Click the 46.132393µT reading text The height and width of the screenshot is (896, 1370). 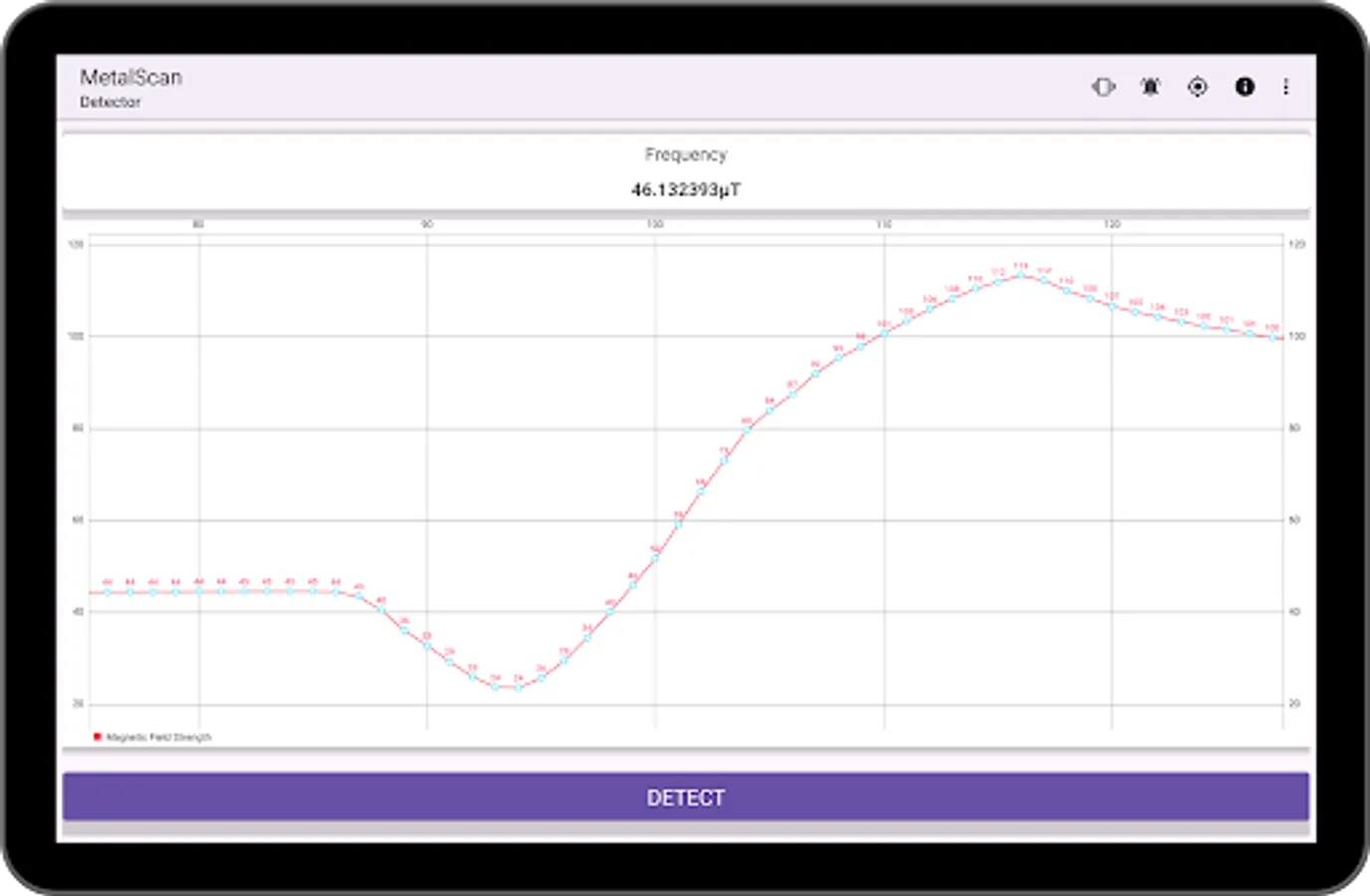click(685, 186)
